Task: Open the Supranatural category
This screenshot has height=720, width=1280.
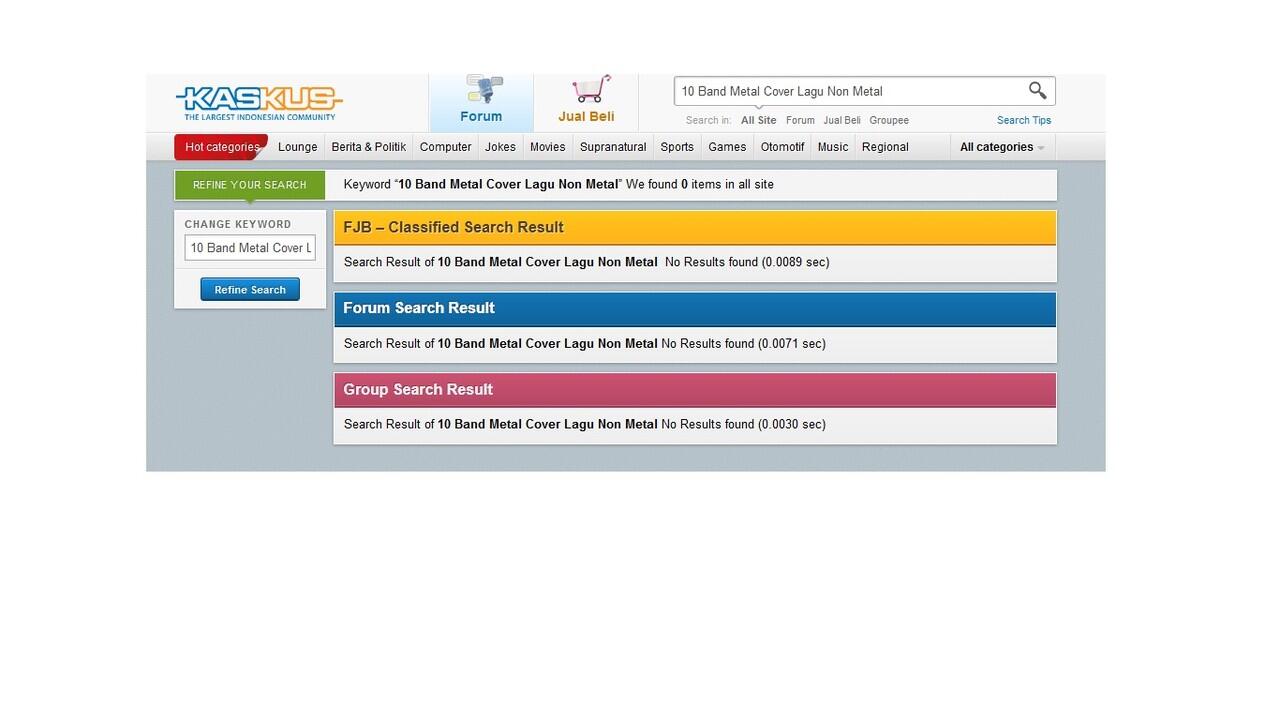Action: click(613, 147)
